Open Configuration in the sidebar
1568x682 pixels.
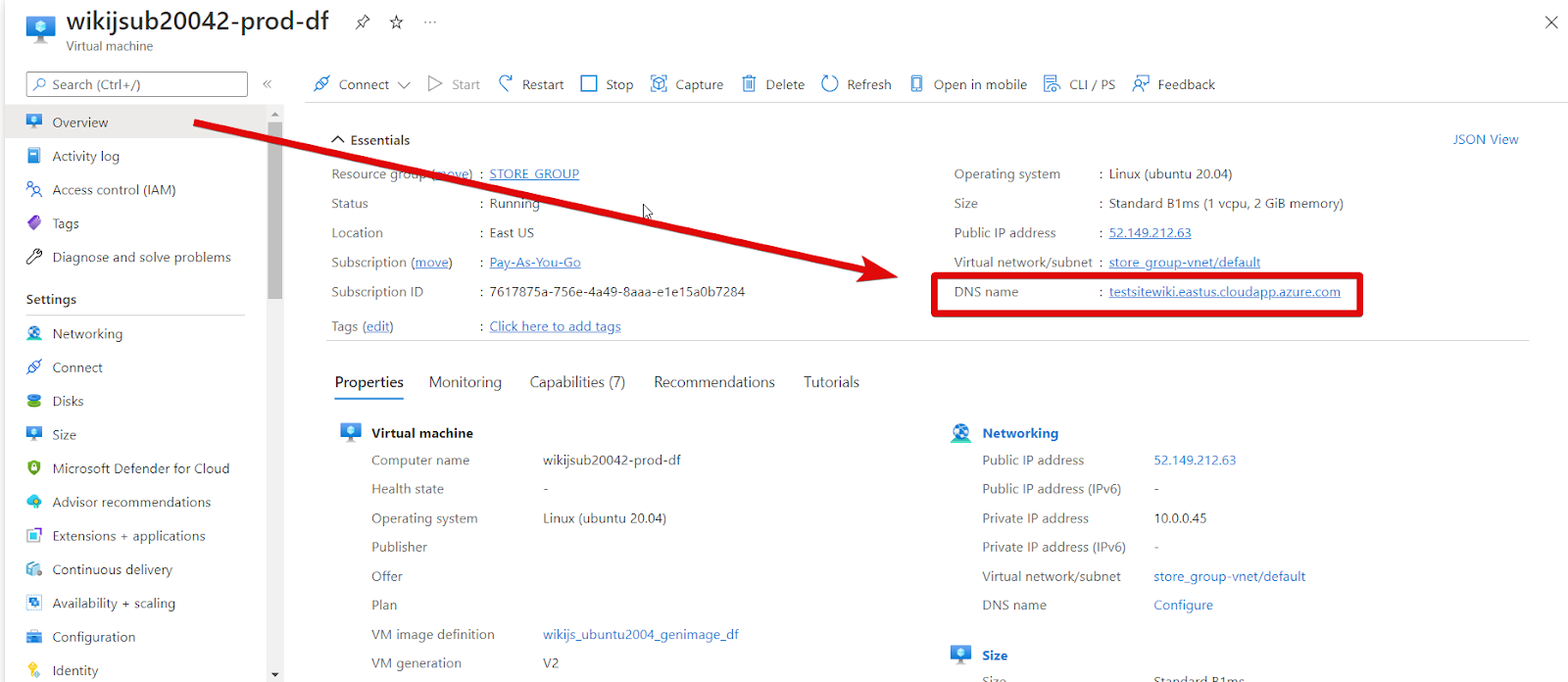tap(94, 637)
